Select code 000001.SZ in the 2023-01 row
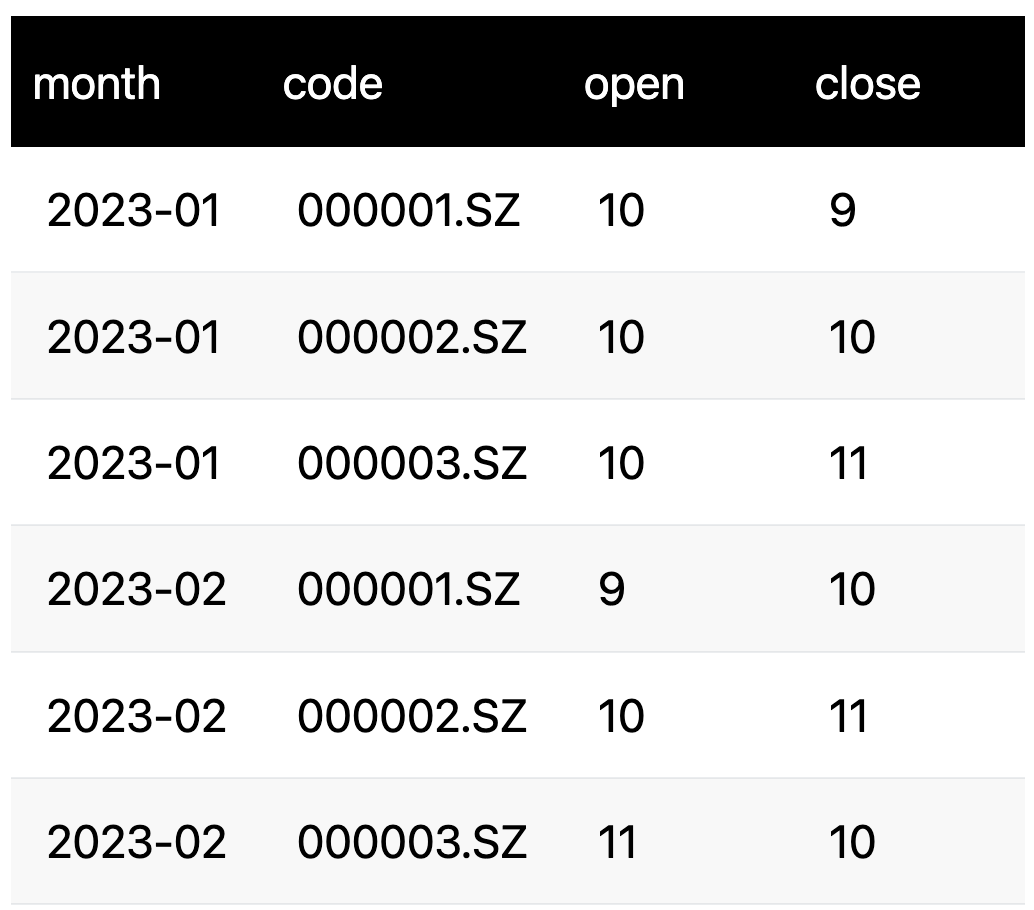1034x910 pixels. coord(409,211)
